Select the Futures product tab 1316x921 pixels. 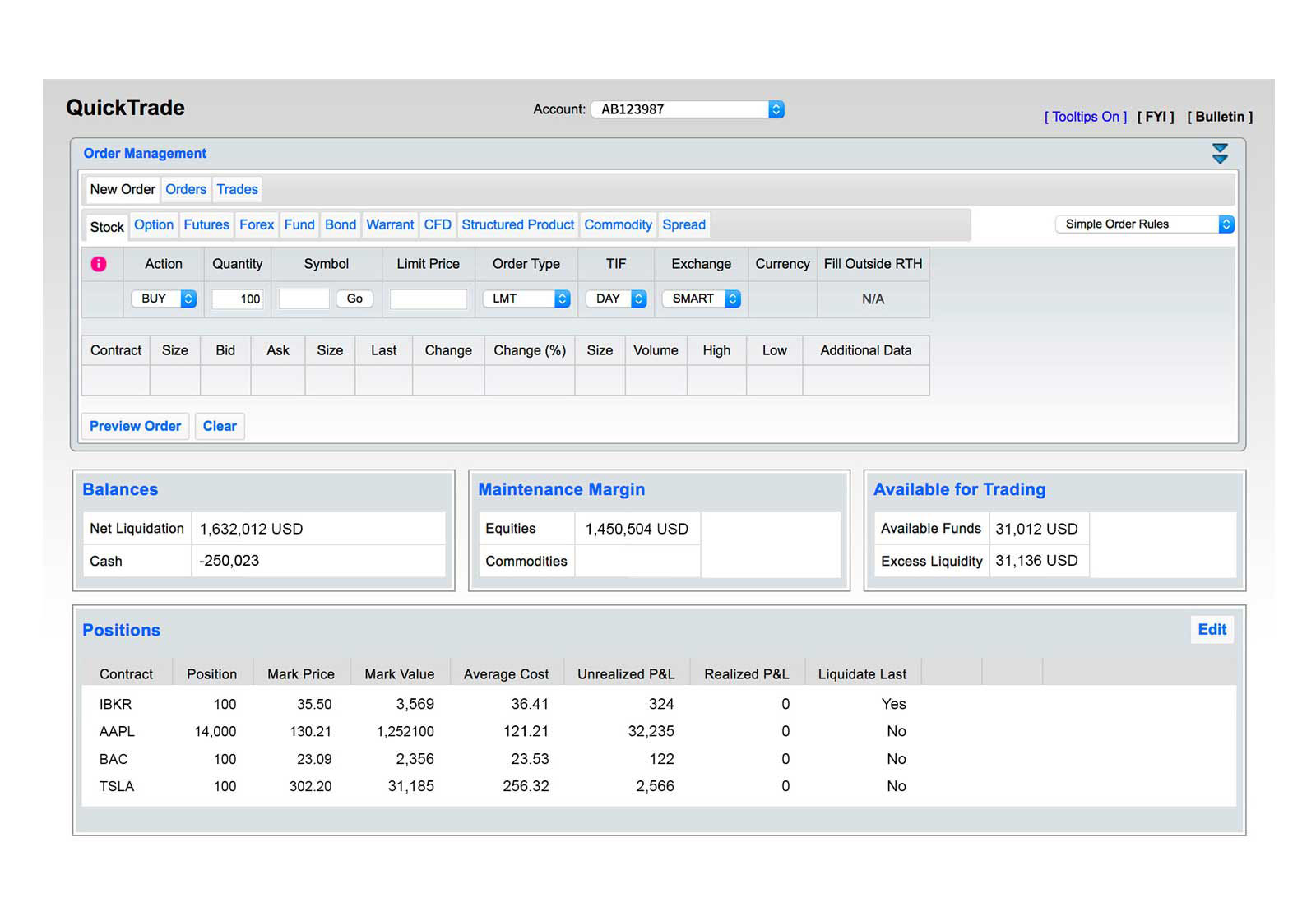click(206, 224)
